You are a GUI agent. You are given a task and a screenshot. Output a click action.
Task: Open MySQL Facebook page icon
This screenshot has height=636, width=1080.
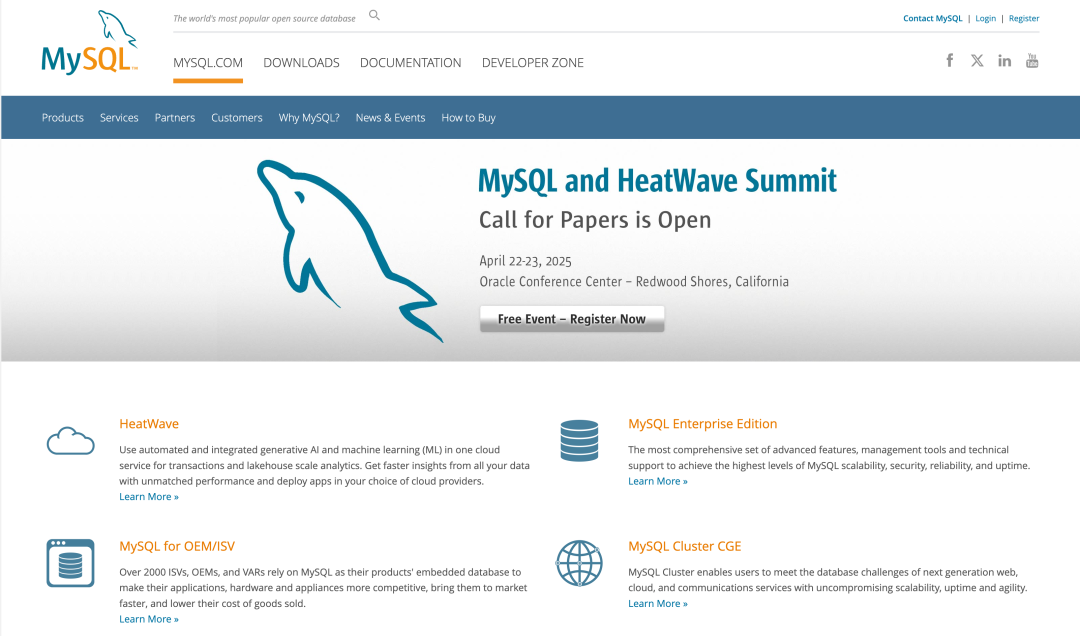[950, 61]
